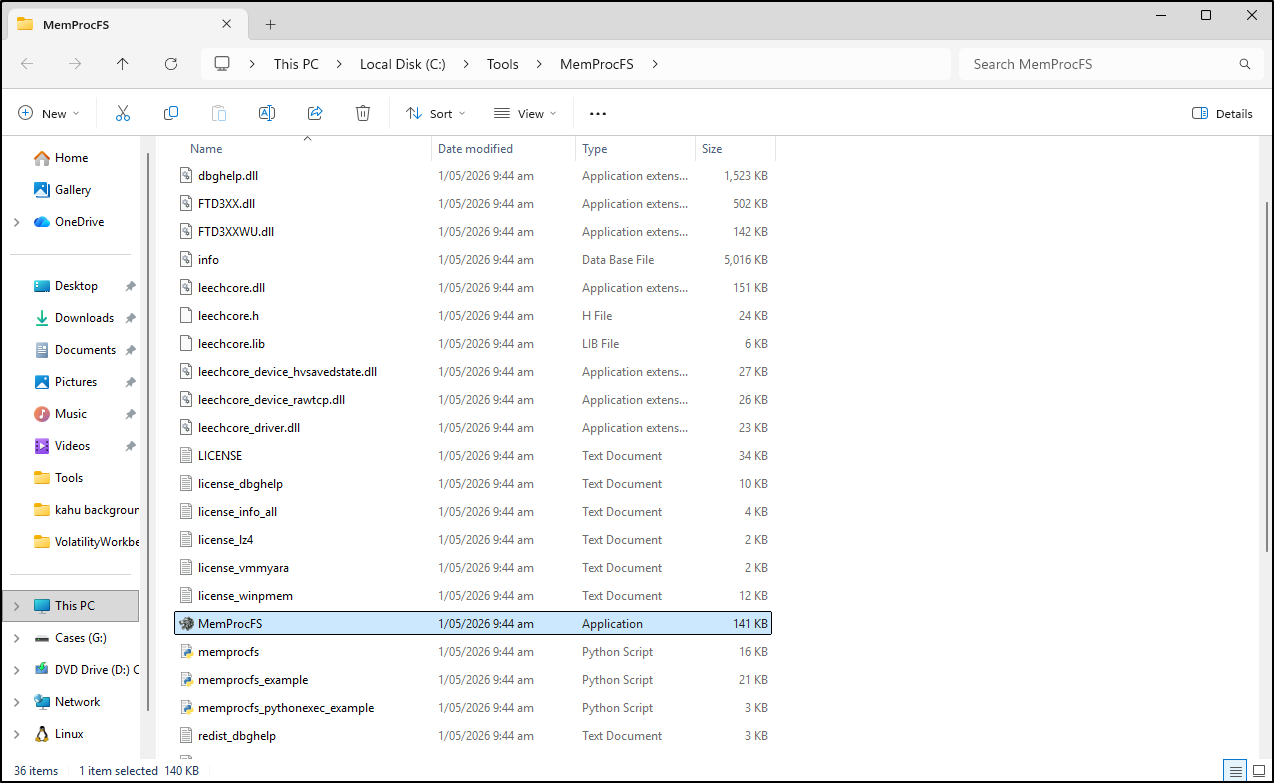Select the LICENSE text document
The image size is (1274, 783).
coord(473,455)
